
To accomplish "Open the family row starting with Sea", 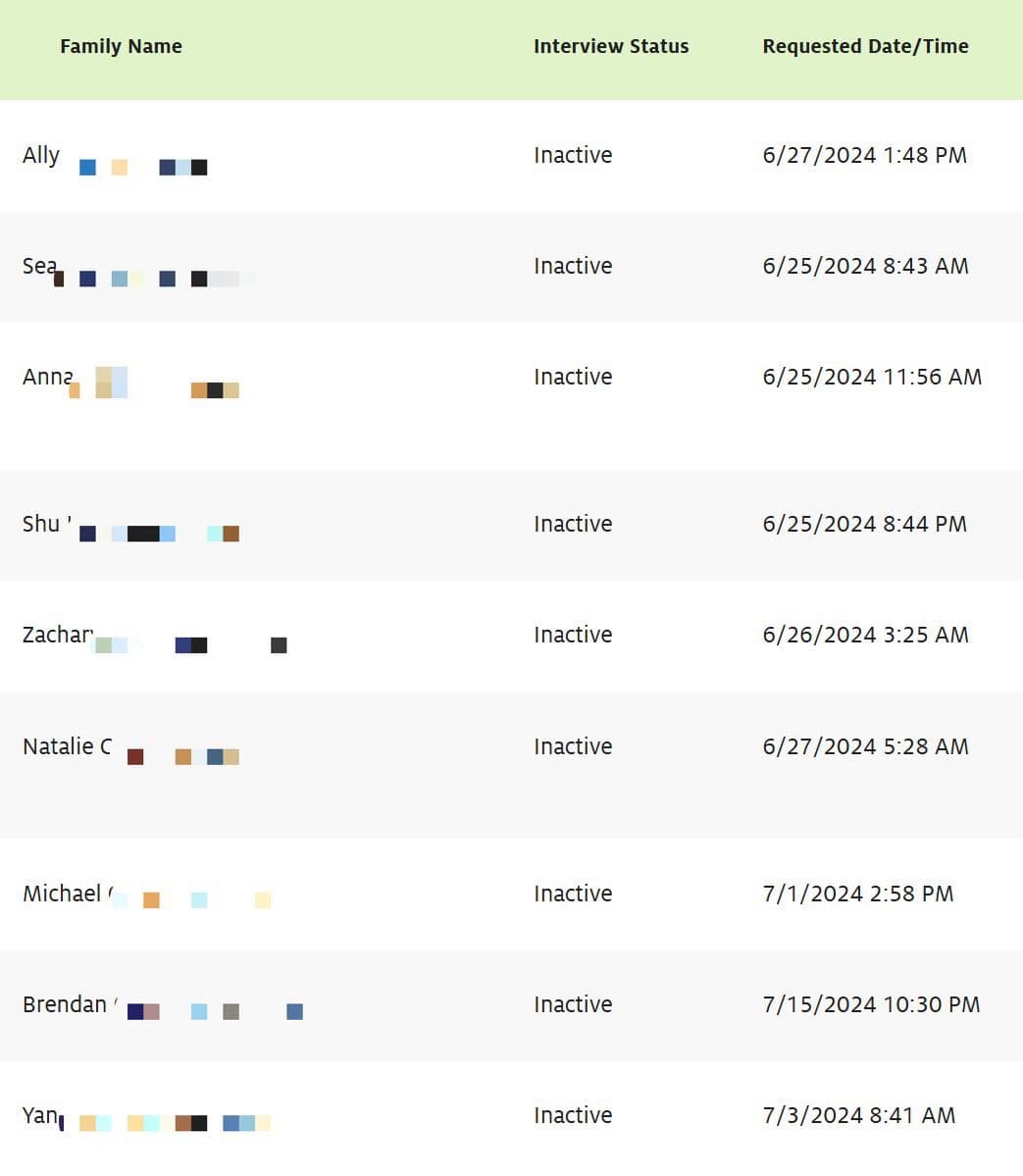I will [x=40, y=266].
